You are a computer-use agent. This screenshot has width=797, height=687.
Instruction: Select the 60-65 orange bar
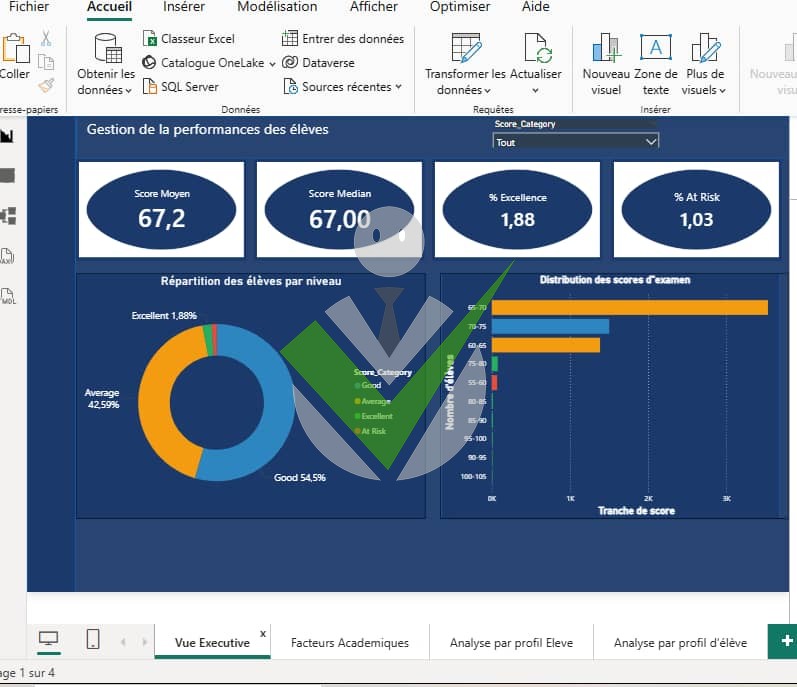546,346
